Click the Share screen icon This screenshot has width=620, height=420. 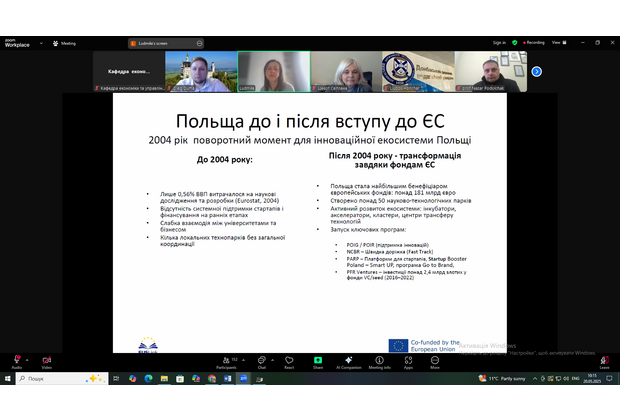point(318,360)
